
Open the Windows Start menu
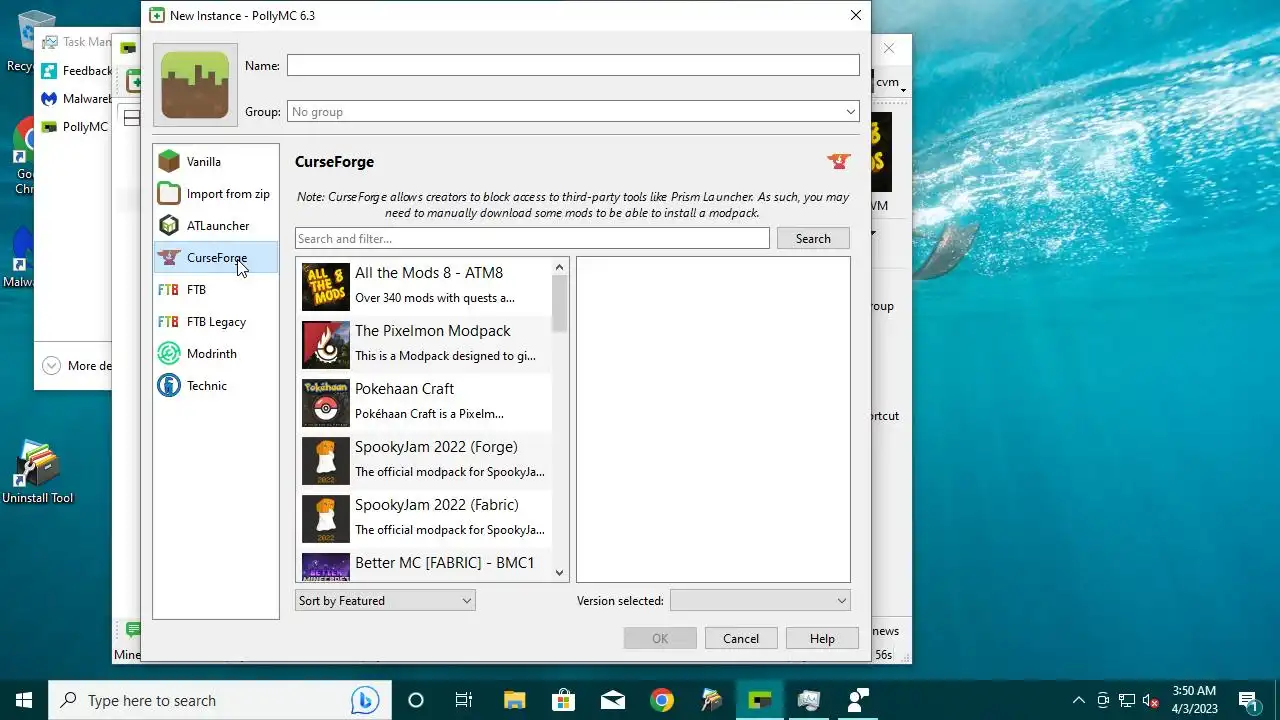(24, 700)
